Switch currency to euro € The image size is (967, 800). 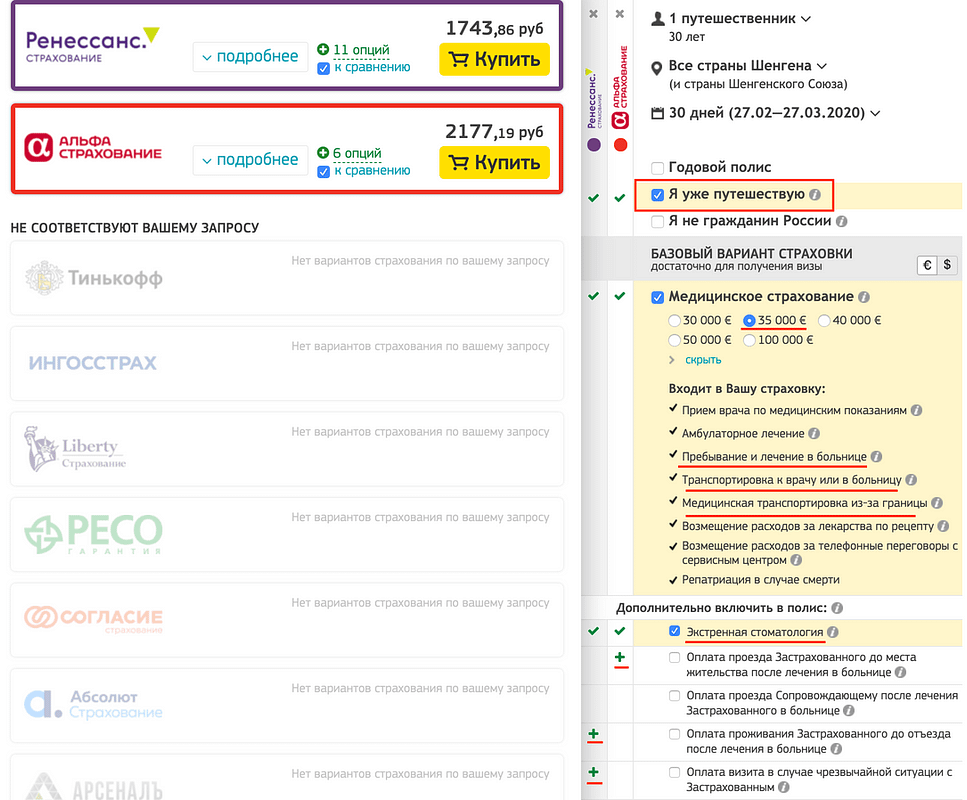927,265
